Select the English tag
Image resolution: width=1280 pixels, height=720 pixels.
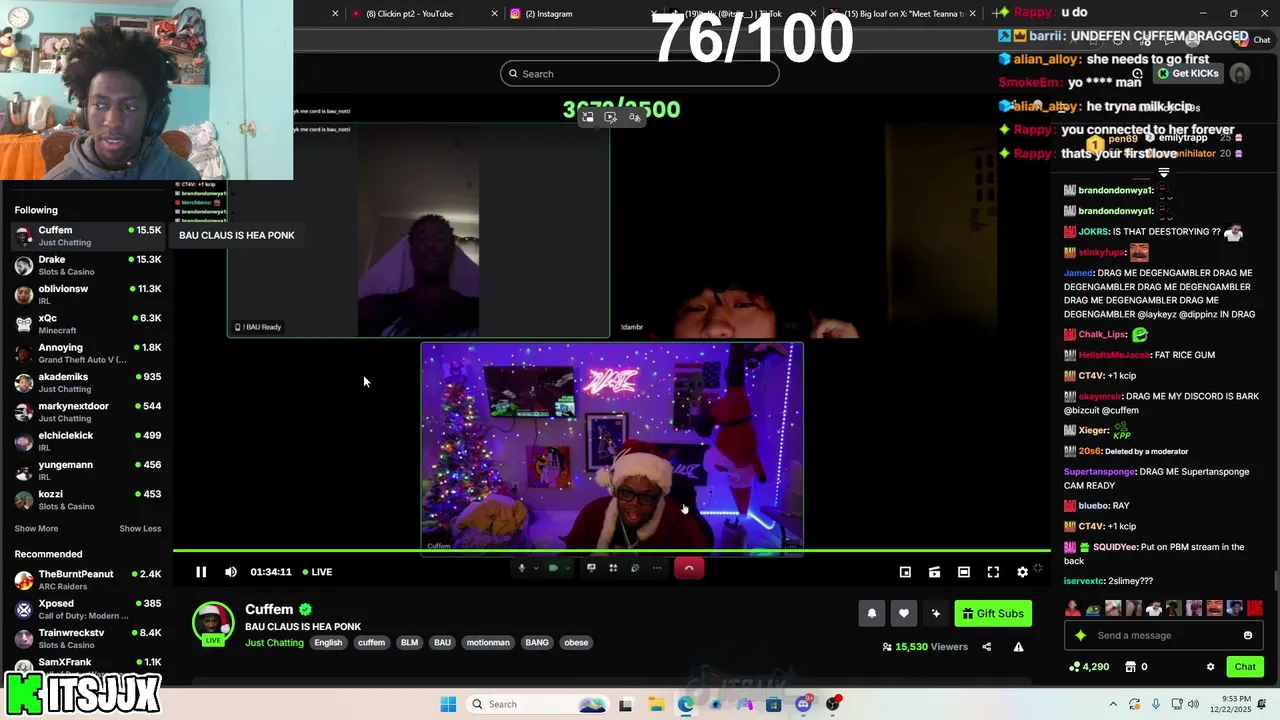pyautogui.click(x=328, y=643)
